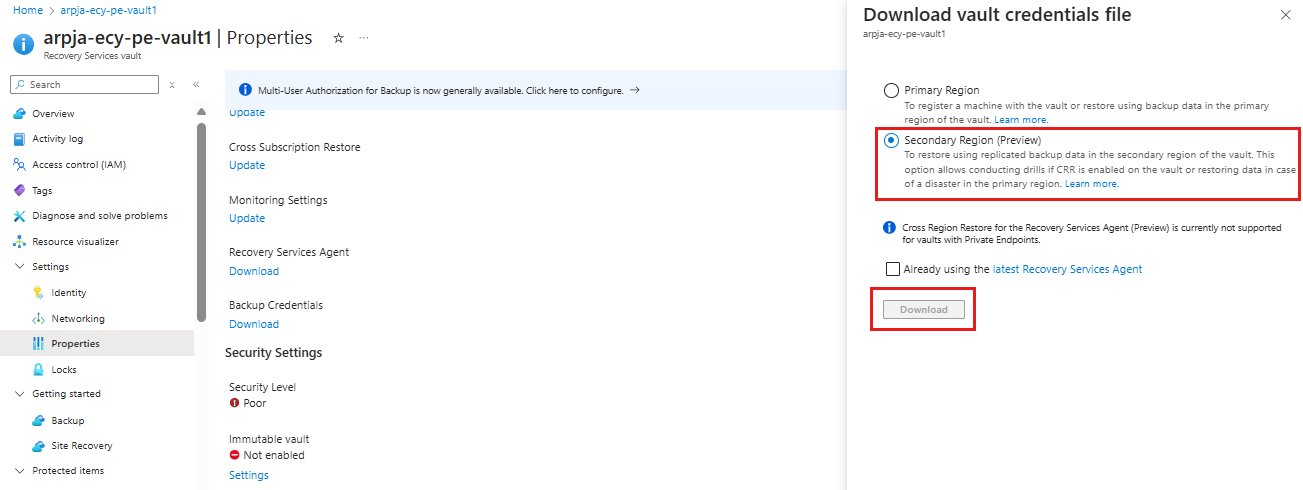Select the Secondary Region (Preview) radio button
The image size is (1303, 490).
point(891,141)
